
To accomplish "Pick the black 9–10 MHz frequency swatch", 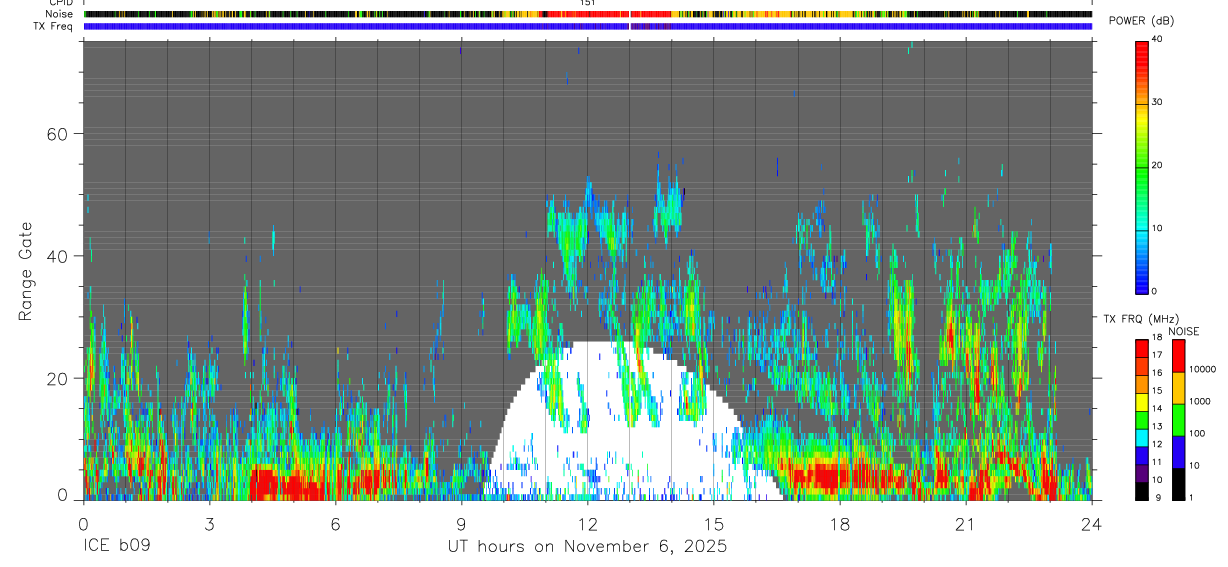I will click(x=1142, y=491).
